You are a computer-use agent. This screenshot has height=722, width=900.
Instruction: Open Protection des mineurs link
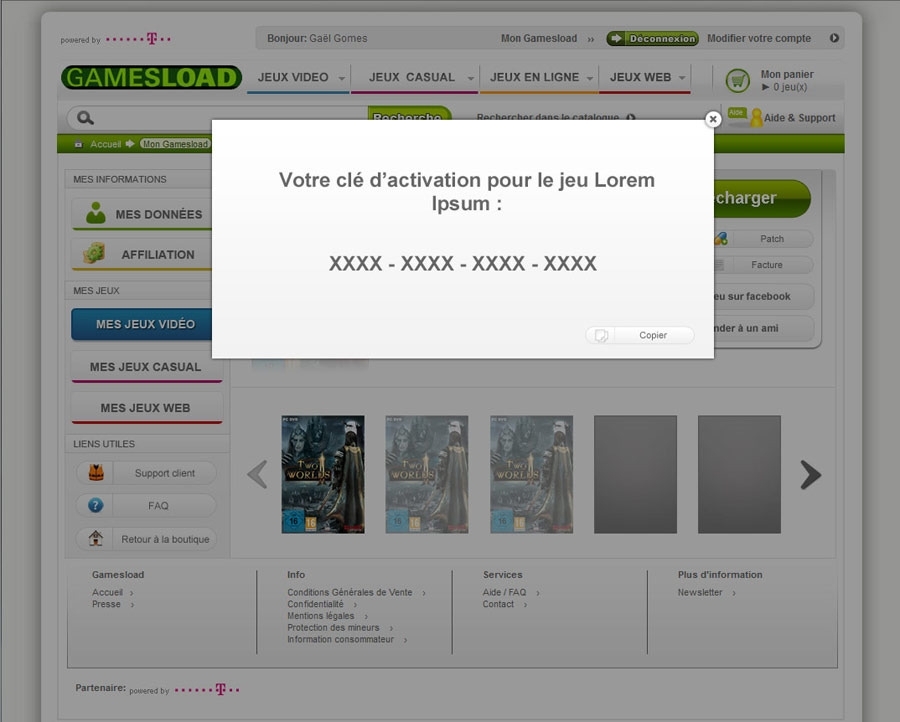(333, 628)
